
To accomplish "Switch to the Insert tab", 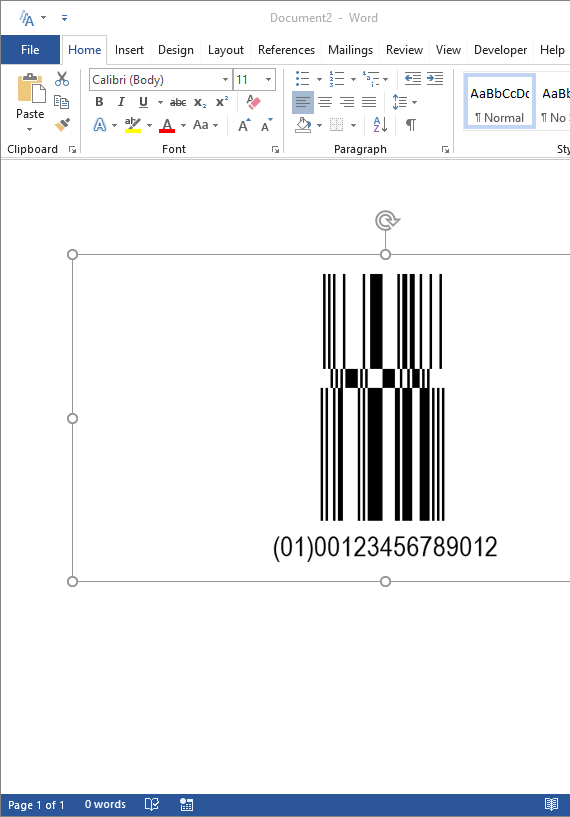I will (x=129, y=50).
